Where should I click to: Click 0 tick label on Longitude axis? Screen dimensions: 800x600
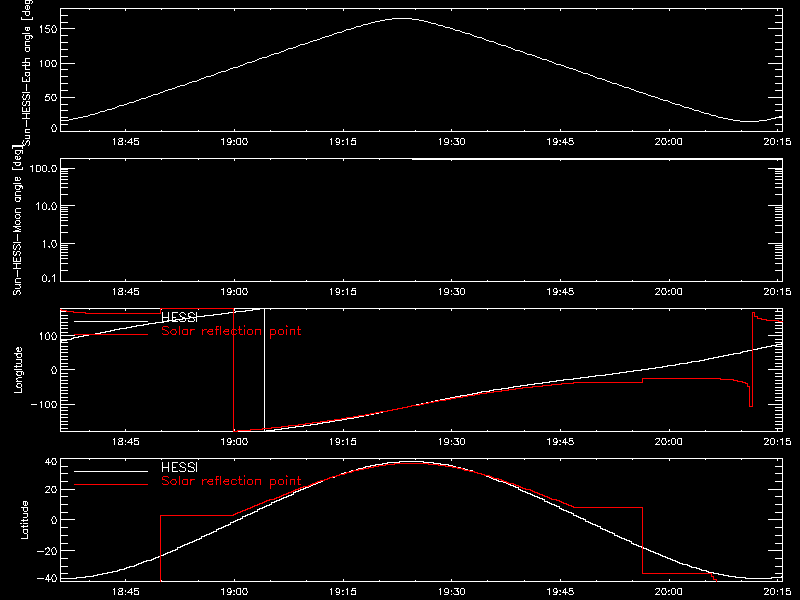(54, 370)
